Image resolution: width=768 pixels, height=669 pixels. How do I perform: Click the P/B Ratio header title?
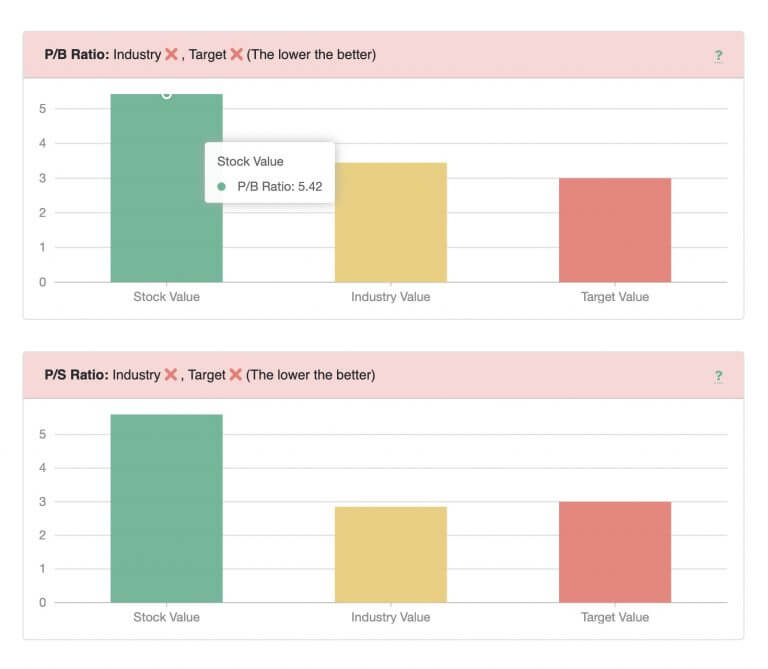pos(77,54)
